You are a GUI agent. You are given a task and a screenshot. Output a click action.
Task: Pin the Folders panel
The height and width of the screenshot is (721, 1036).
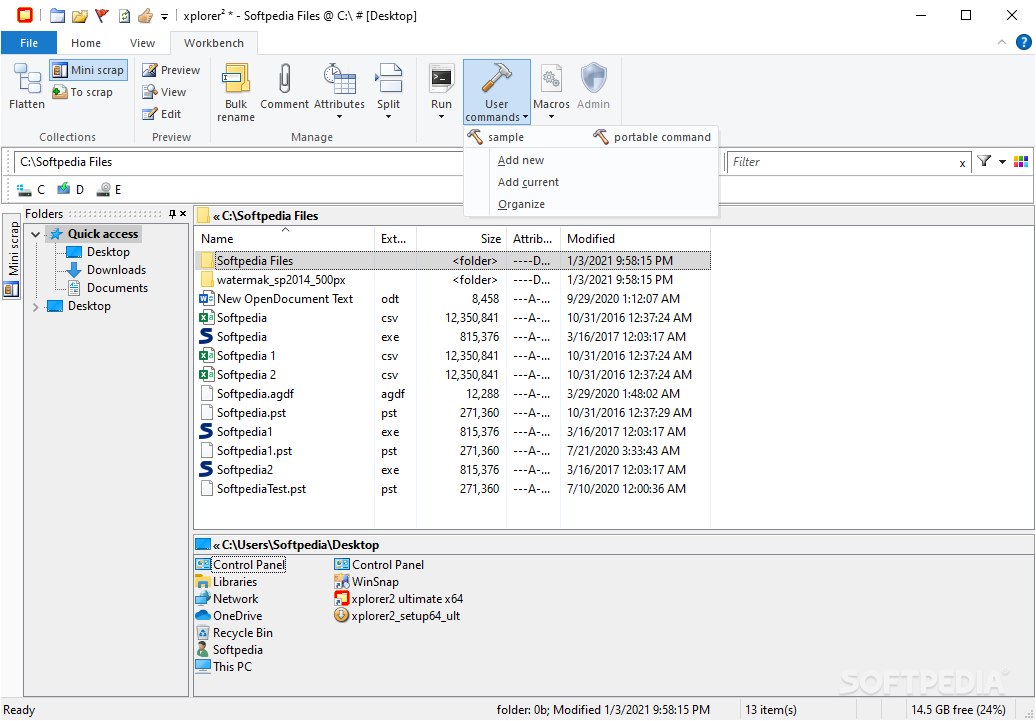(x=172, y=213)
